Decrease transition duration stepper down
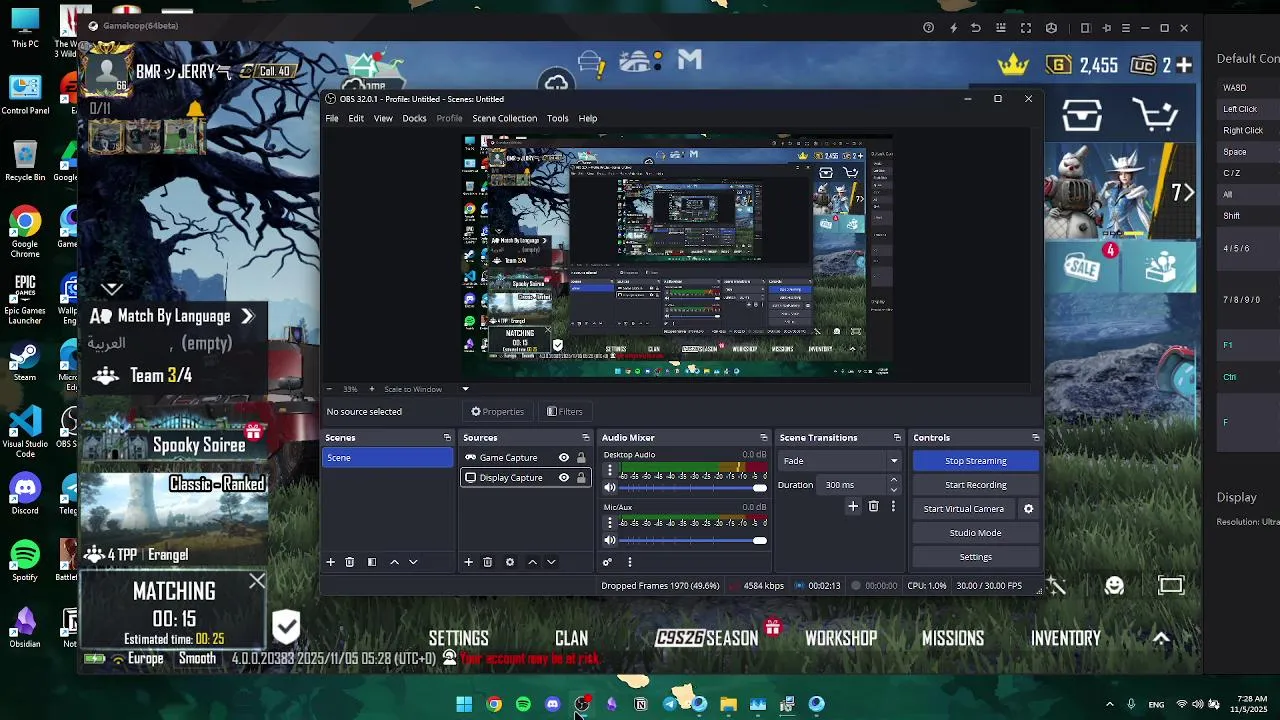The width and height of the screenshot is (1280, 720). tap(894, 490)
